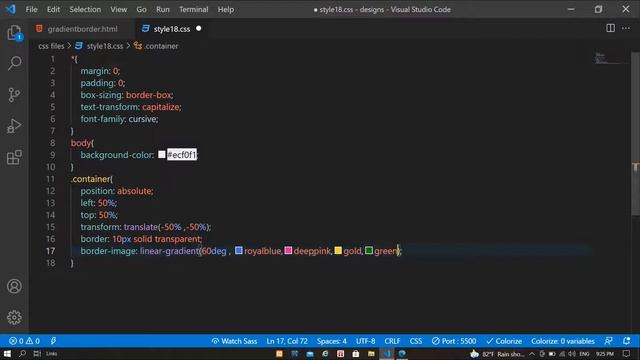Image resolution: width=640 pixels, height=360 pixels.
Task: Open the Manage gear icon
Action: (x=14, y=317)
